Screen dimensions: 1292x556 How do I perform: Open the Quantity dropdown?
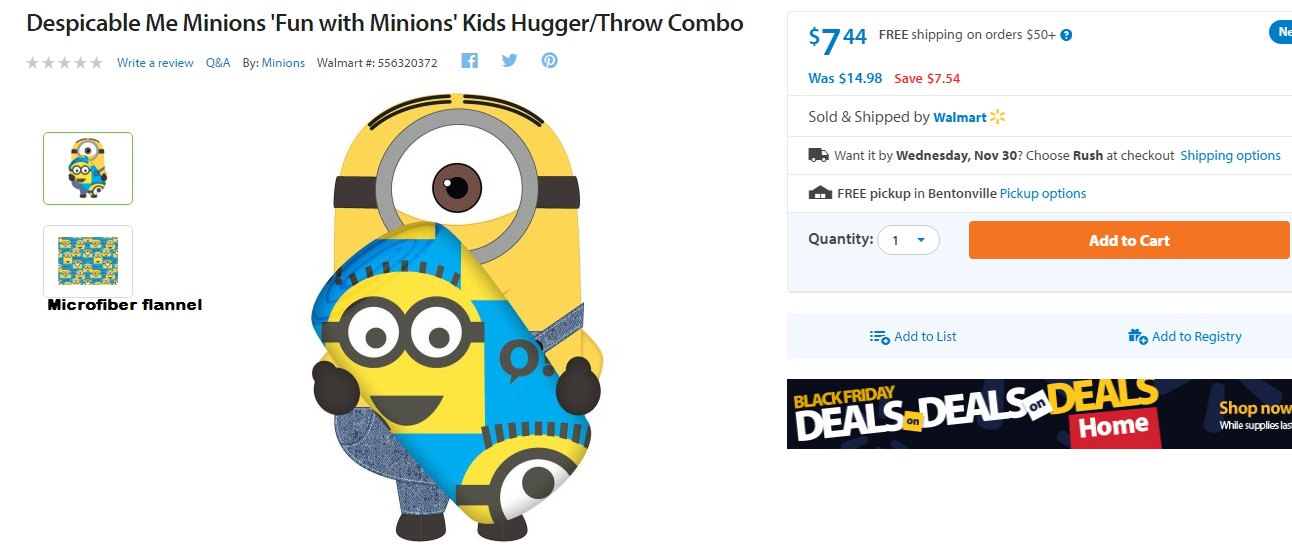(908, 240)
